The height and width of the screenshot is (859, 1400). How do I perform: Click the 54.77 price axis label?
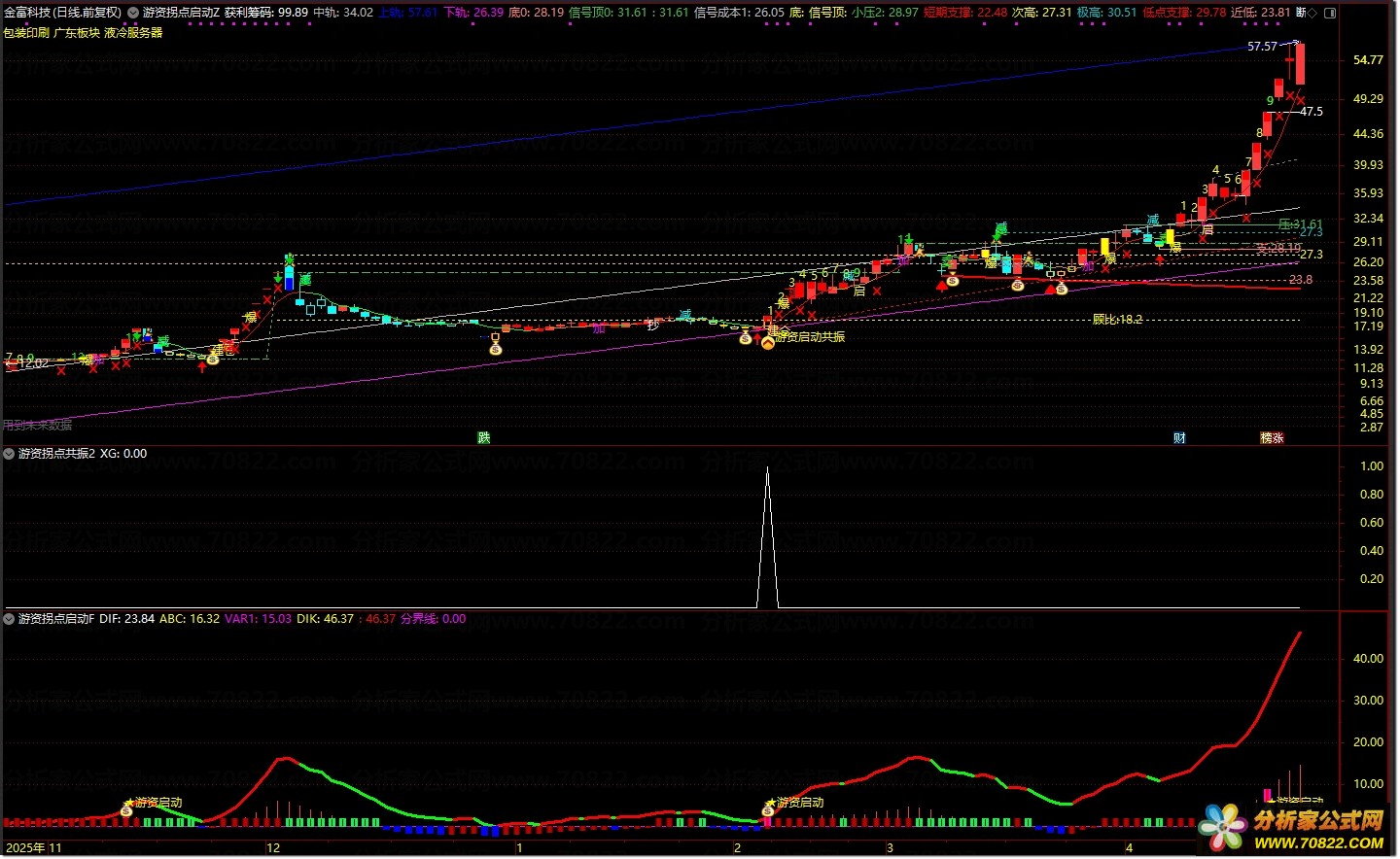tap(1368, 60)
